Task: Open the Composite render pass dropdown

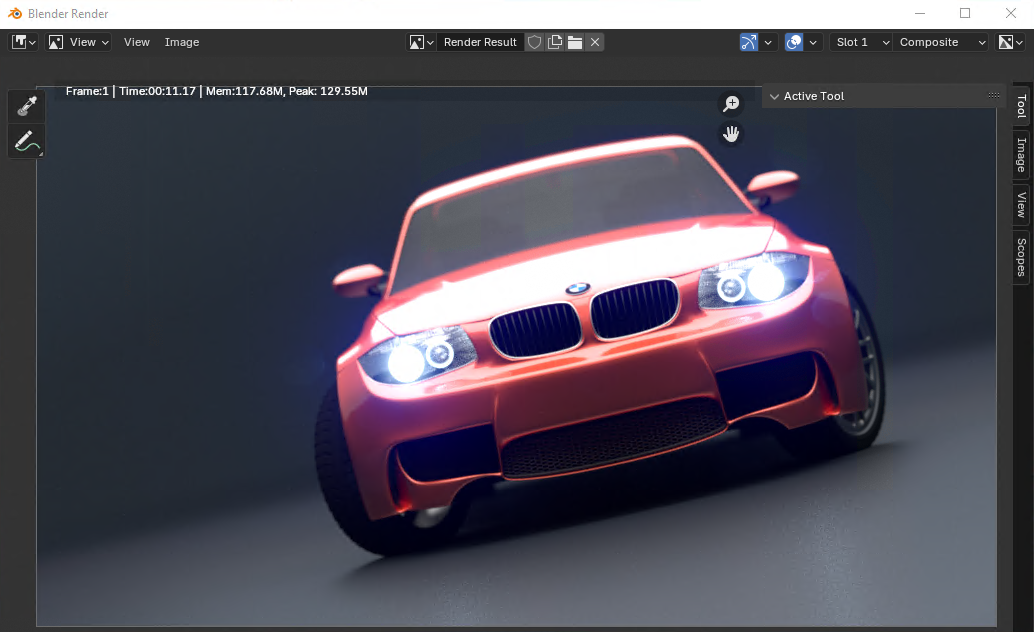Action: coord(940,42)
